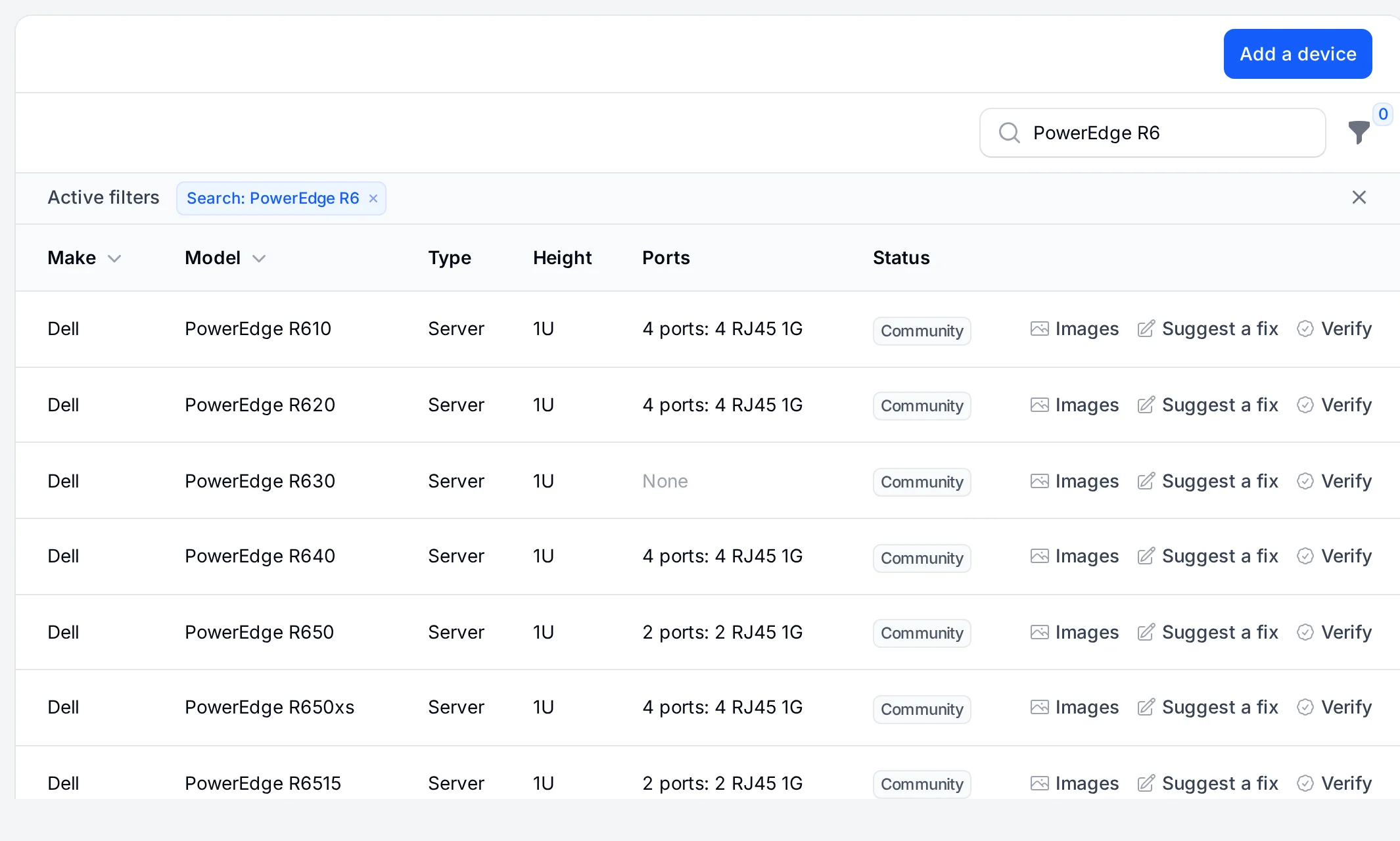Click the Ports column header
This screenshot has width=1400, height=841.
pyautogui.click(x=666, y=258)
